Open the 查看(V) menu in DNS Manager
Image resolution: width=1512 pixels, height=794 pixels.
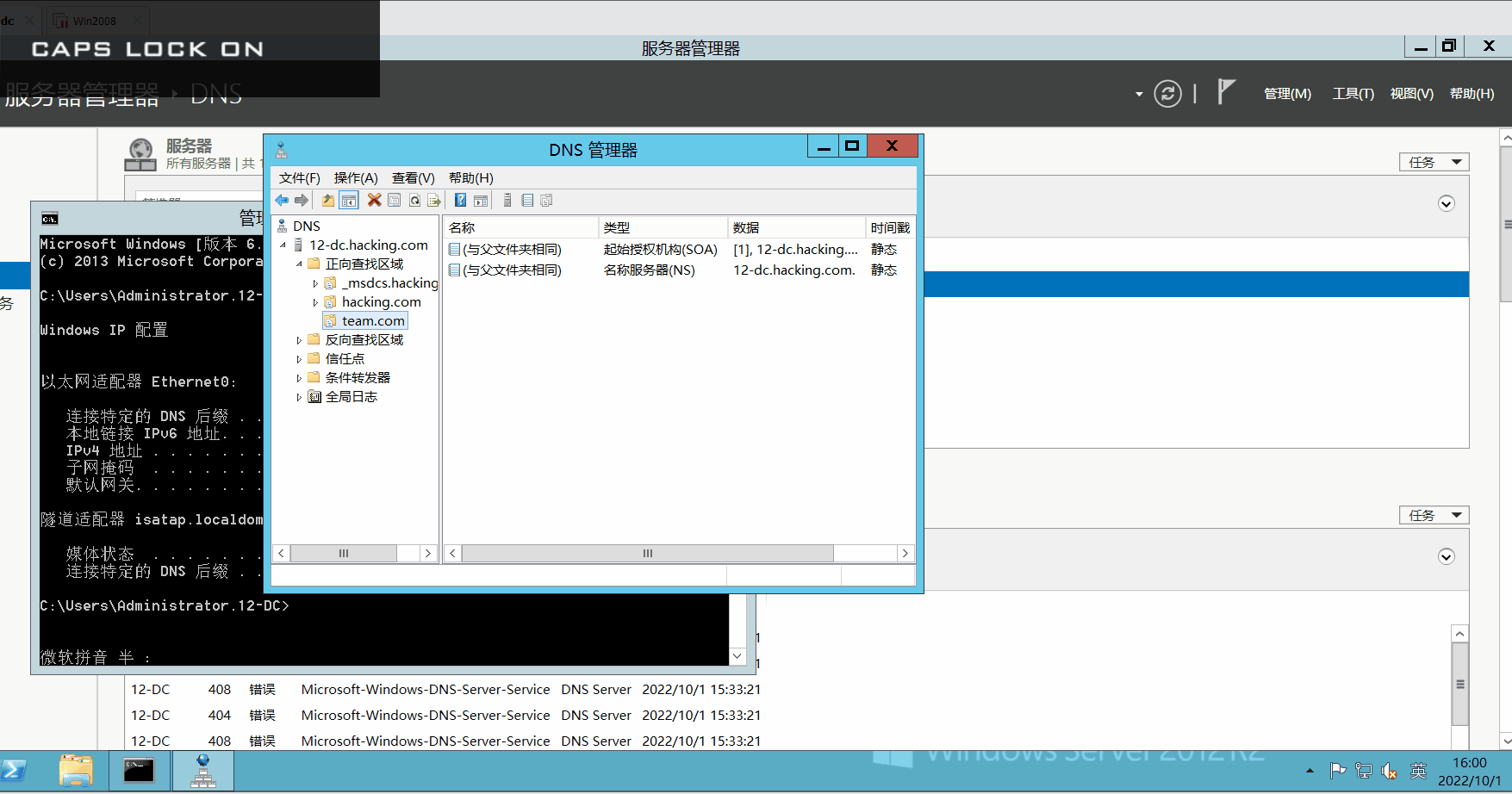[x=413, y=177]
